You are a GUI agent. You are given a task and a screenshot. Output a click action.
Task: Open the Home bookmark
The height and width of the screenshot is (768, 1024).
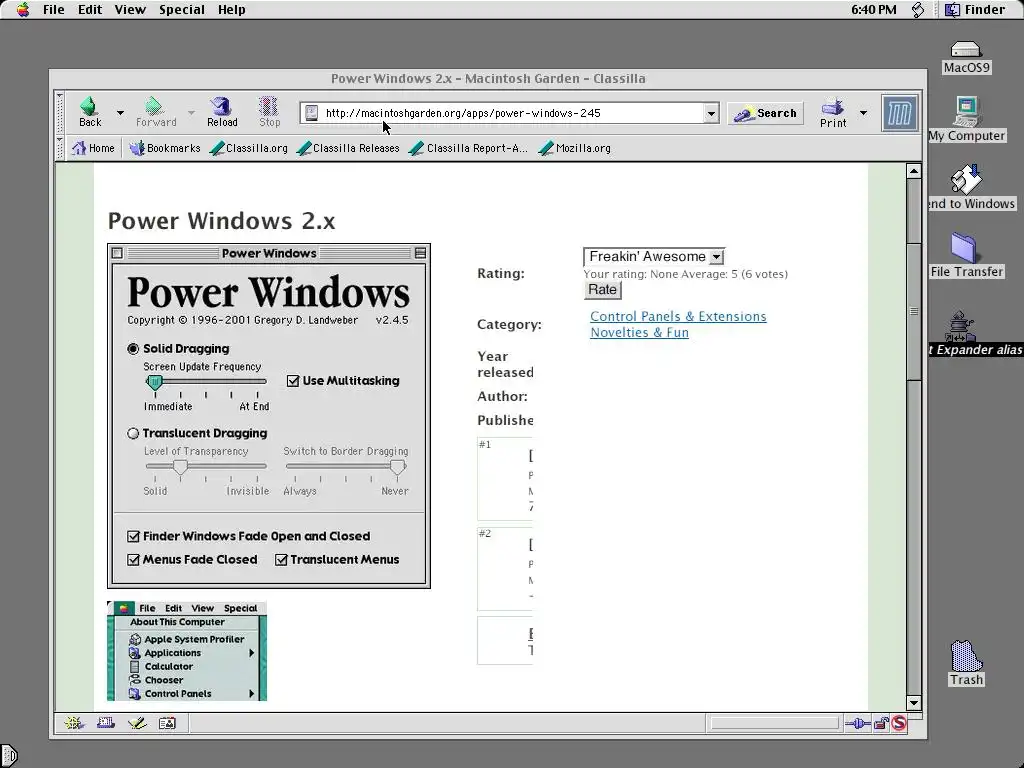click(x=93, y=148)
